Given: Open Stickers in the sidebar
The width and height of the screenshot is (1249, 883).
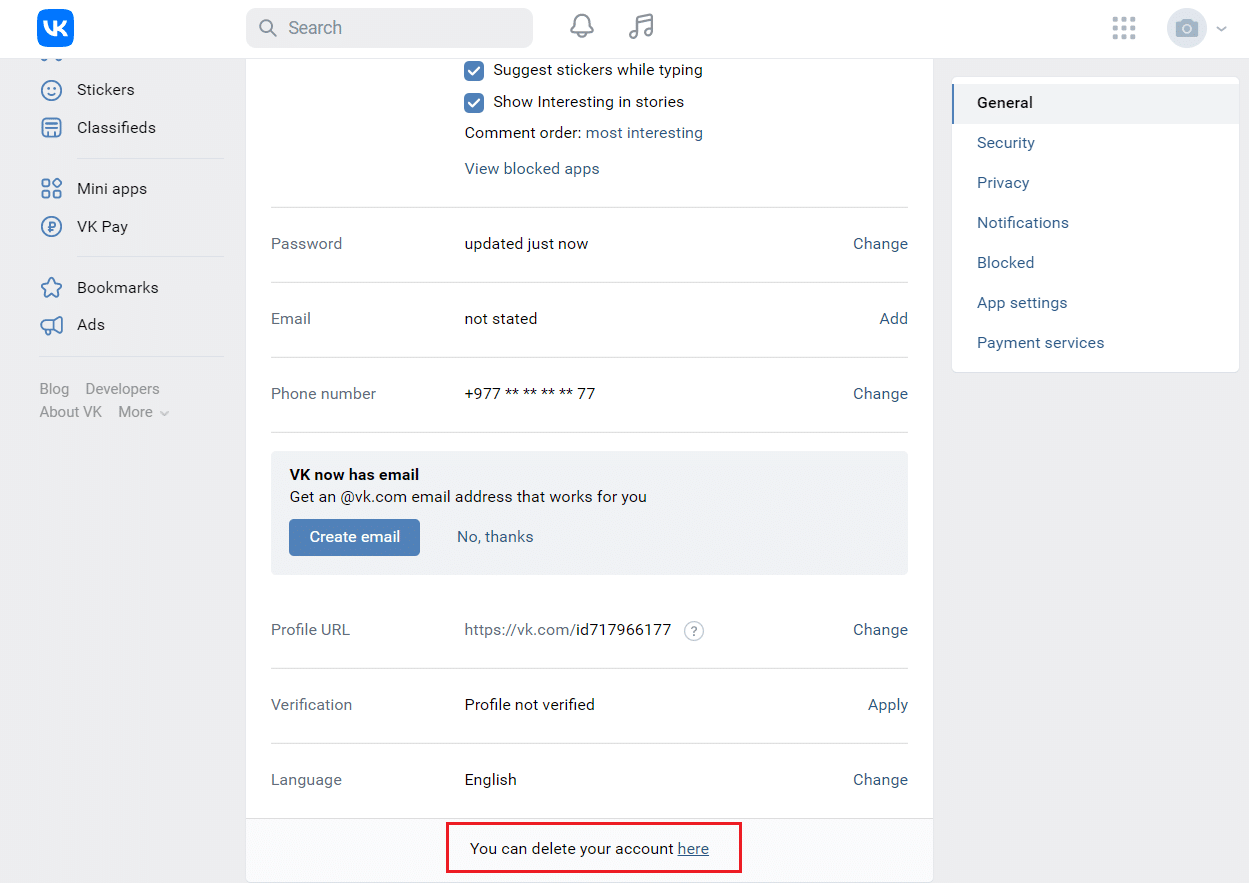Looking at the screenshot, I should click(x=105, y=90).
